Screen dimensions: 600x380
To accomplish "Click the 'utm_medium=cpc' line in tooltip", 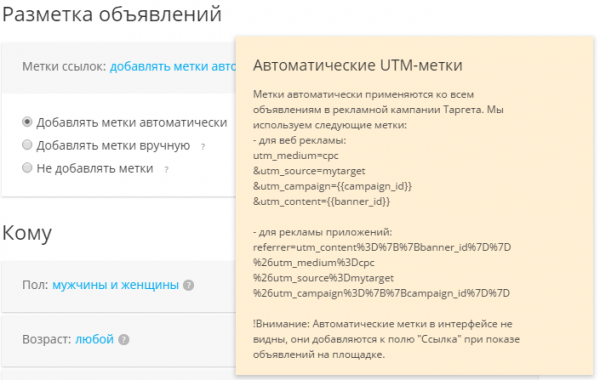I will [295, 156].
